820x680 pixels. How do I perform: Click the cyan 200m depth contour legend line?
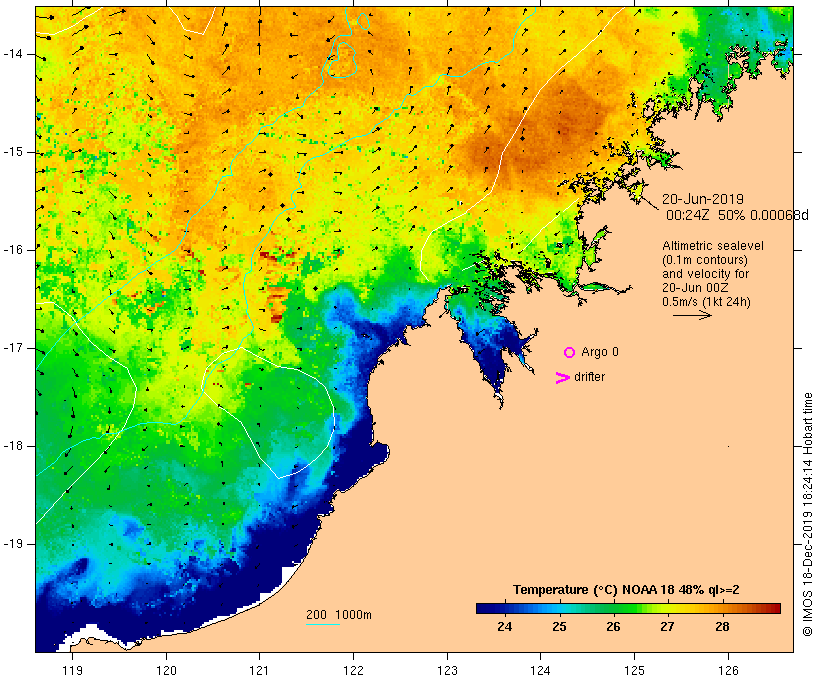323,624
